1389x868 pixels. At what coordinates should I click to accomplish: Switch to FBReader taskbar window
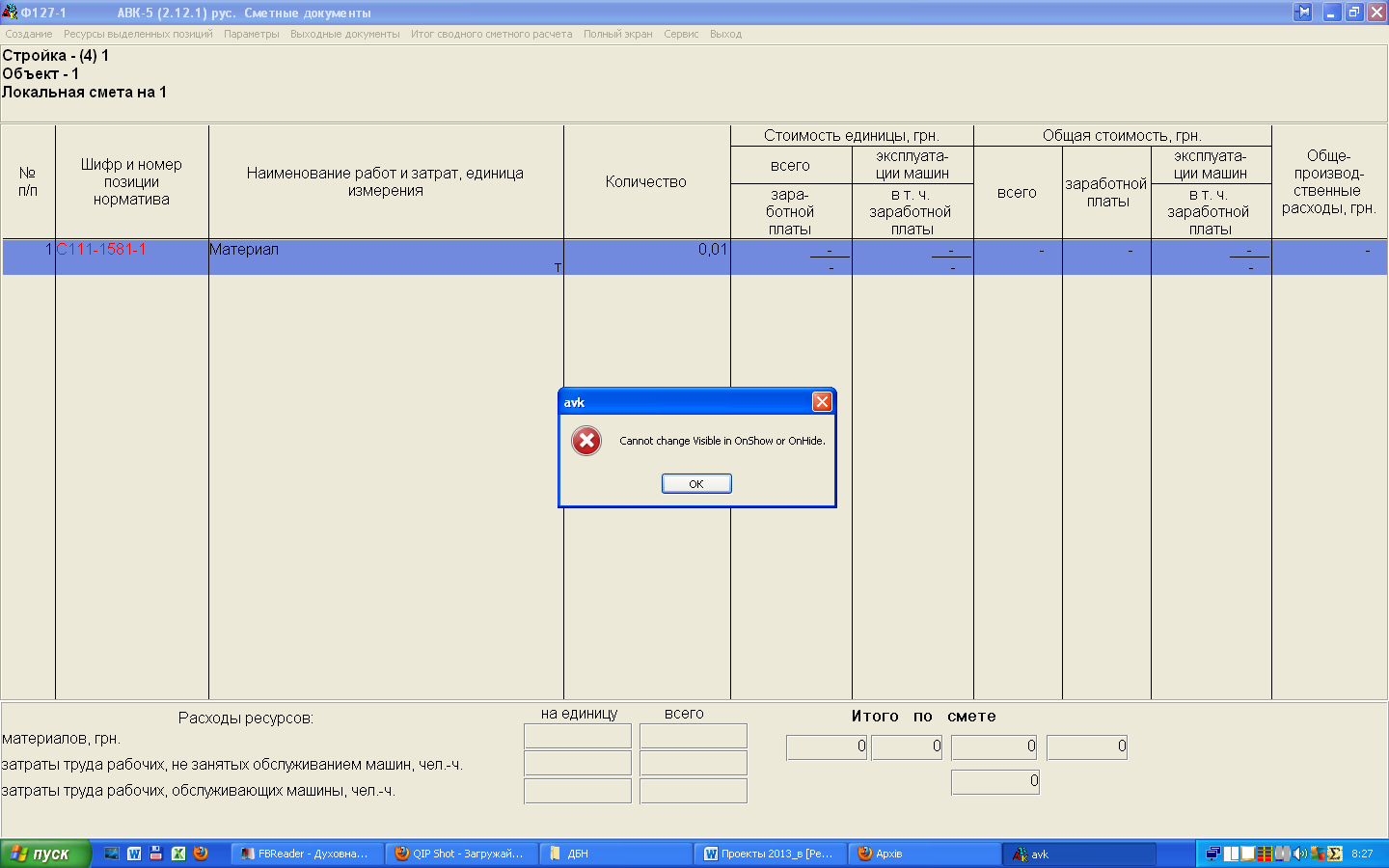tap(307, 854)
